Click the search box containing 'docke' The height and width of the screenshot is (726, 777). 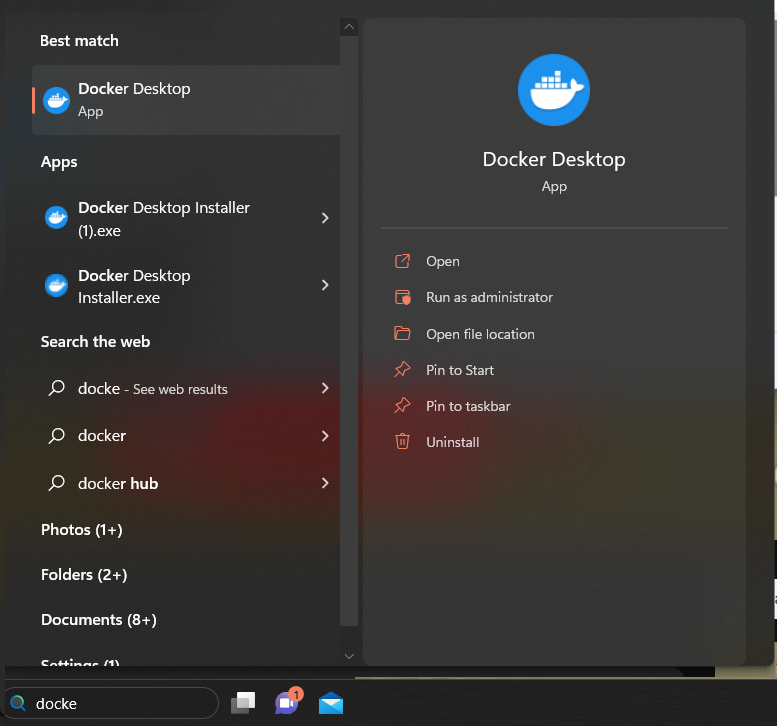tap(120, 703)
